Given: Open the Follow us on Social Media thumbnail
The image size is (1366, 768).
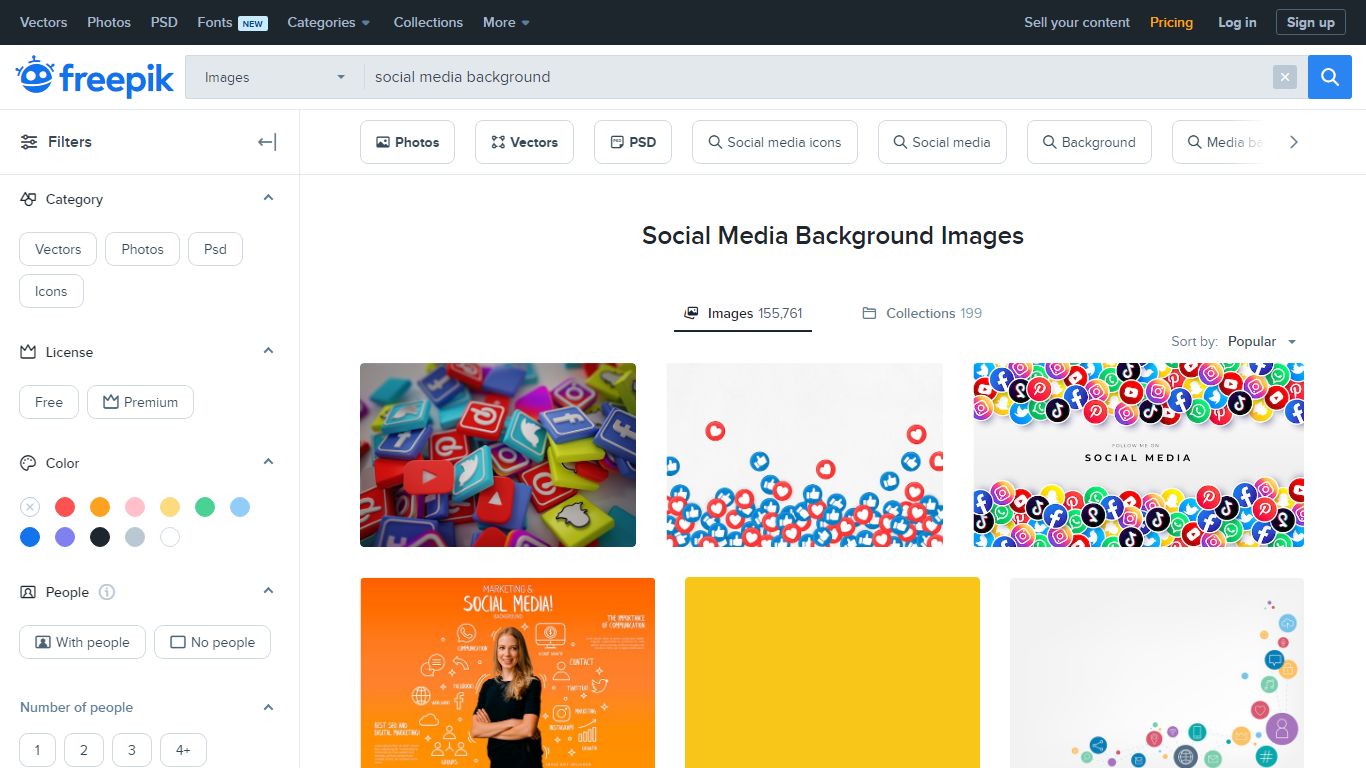Looking at the screenshot, I should coord(1139,455).
